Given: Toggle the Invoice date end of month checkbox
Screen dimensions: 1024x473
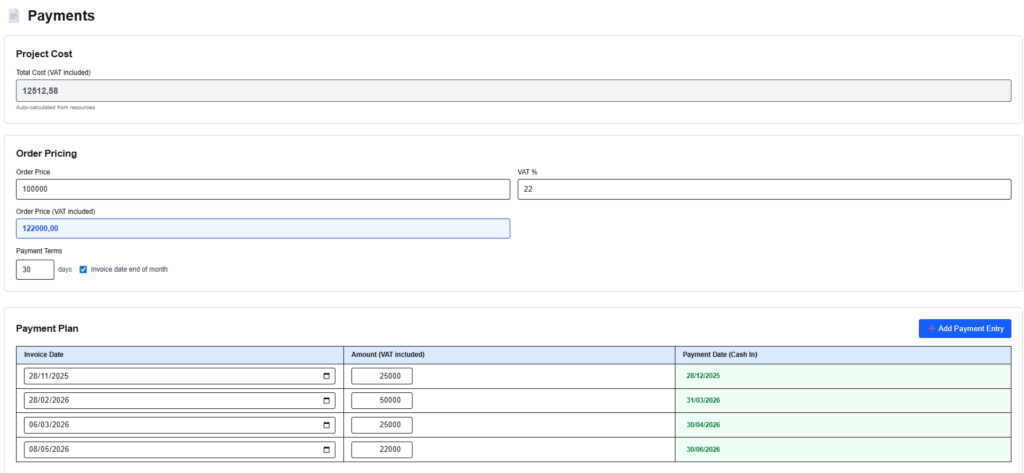Looking at the screenshot, I should point(83,269).
